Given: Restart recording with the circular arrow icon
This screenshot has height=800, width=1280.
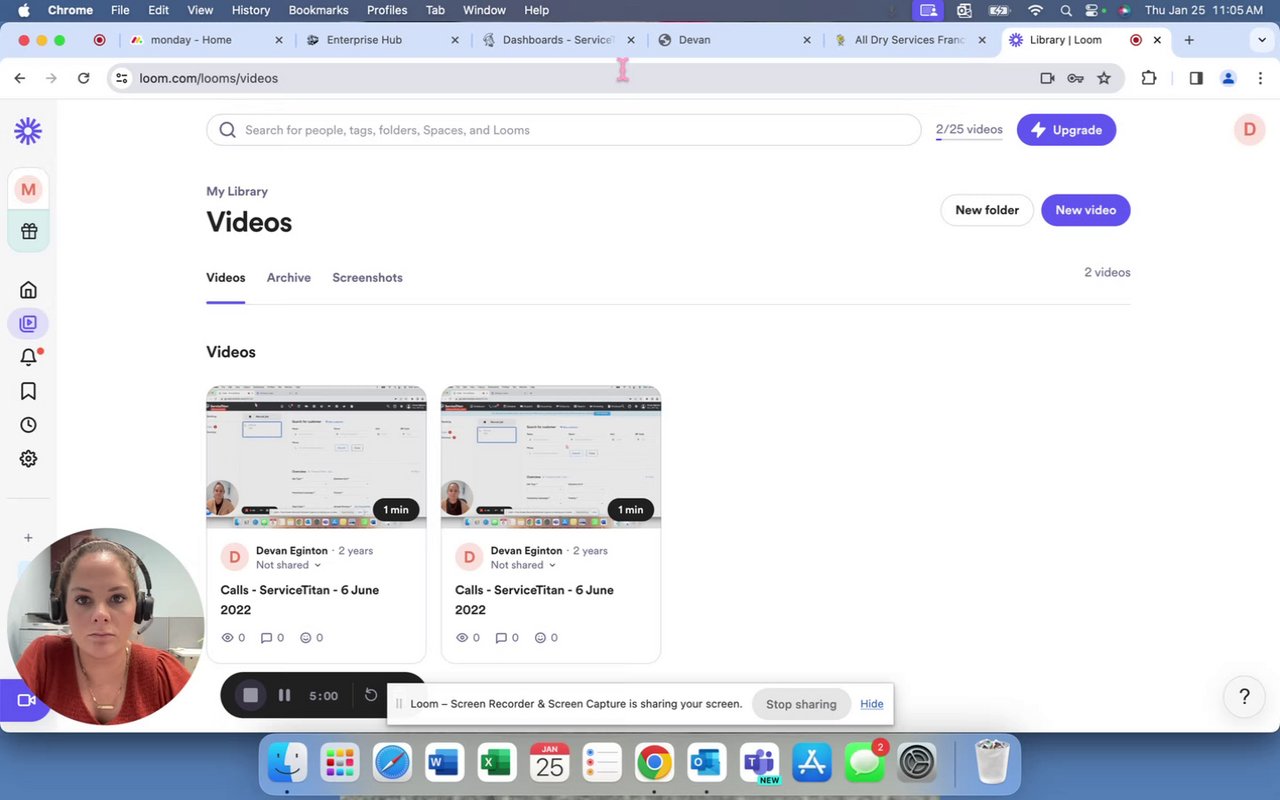Looking at the screenshot, I should point(371,695).
